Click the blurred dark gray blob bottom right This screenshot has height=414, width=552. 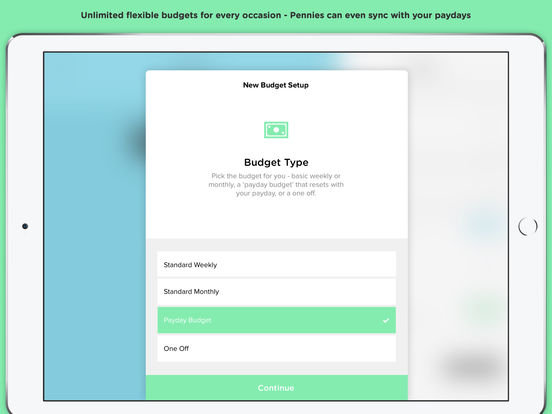coord(472,366)
